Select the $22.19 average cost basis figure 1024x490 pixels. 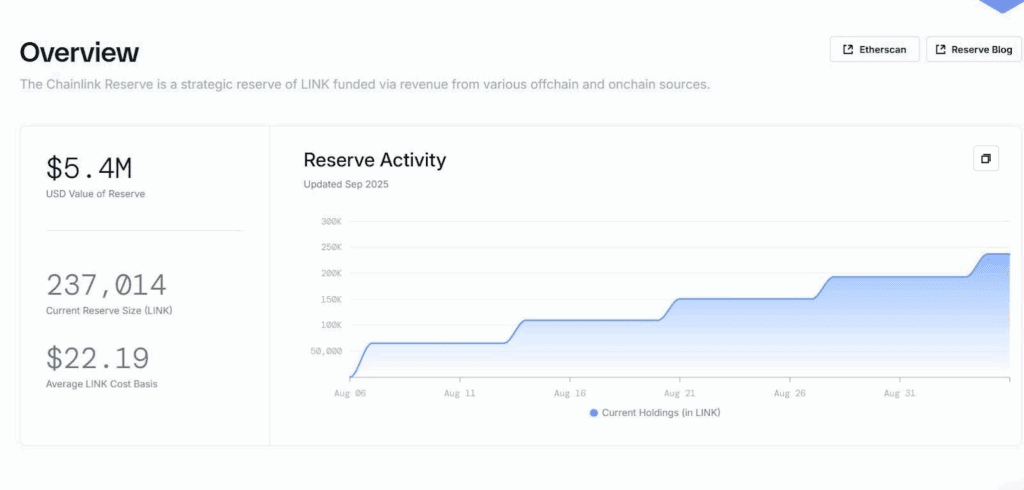[x=98, y=358]
